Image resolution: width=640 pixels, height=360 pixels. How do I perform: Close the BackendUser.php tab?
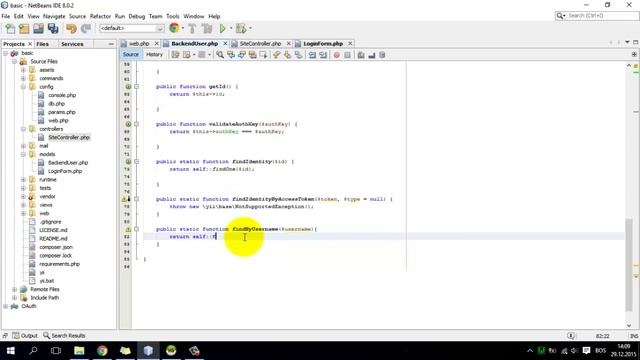tap(225, 43)
